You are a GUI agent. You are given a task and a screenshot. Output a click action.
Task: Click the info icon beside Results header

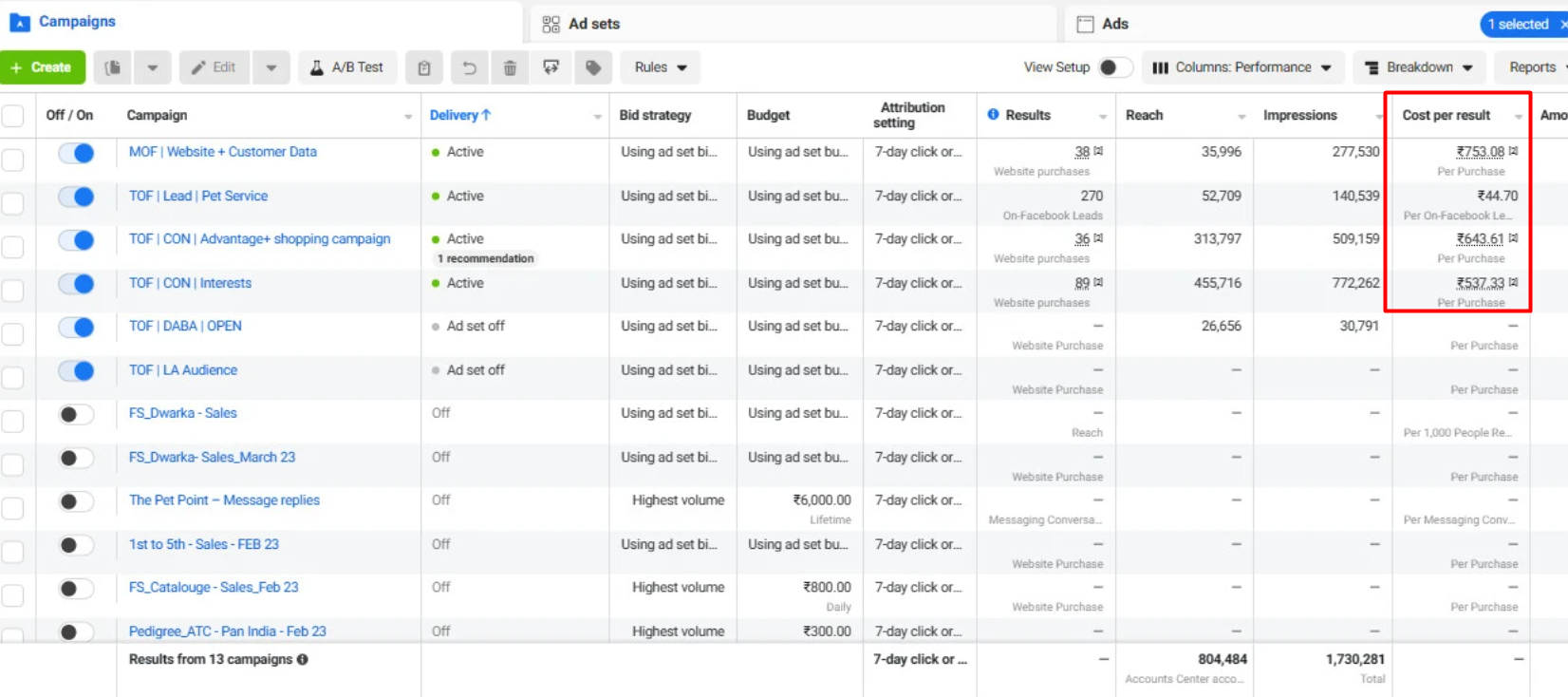click(x=993, y=115)
